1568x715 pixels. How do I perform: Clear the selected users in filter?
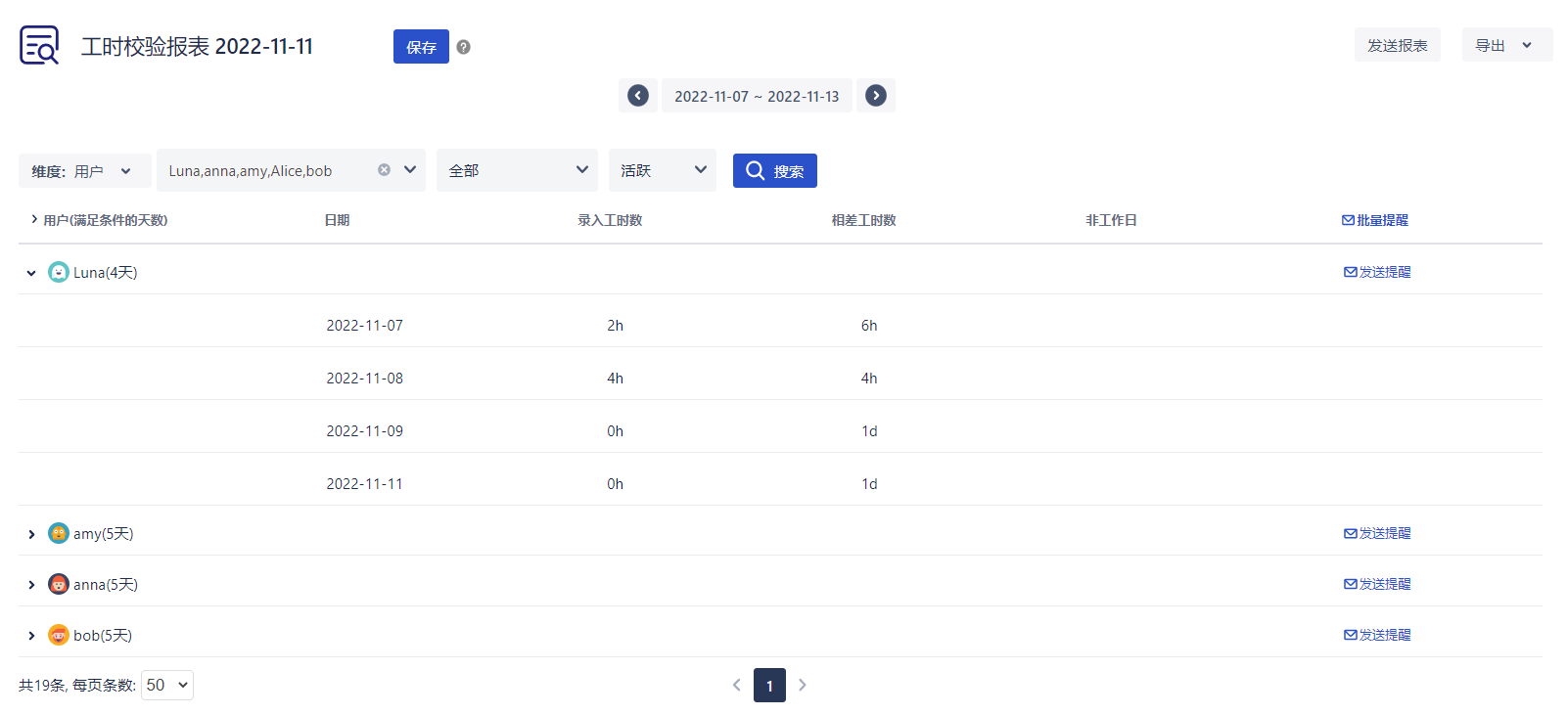[385, 170]
